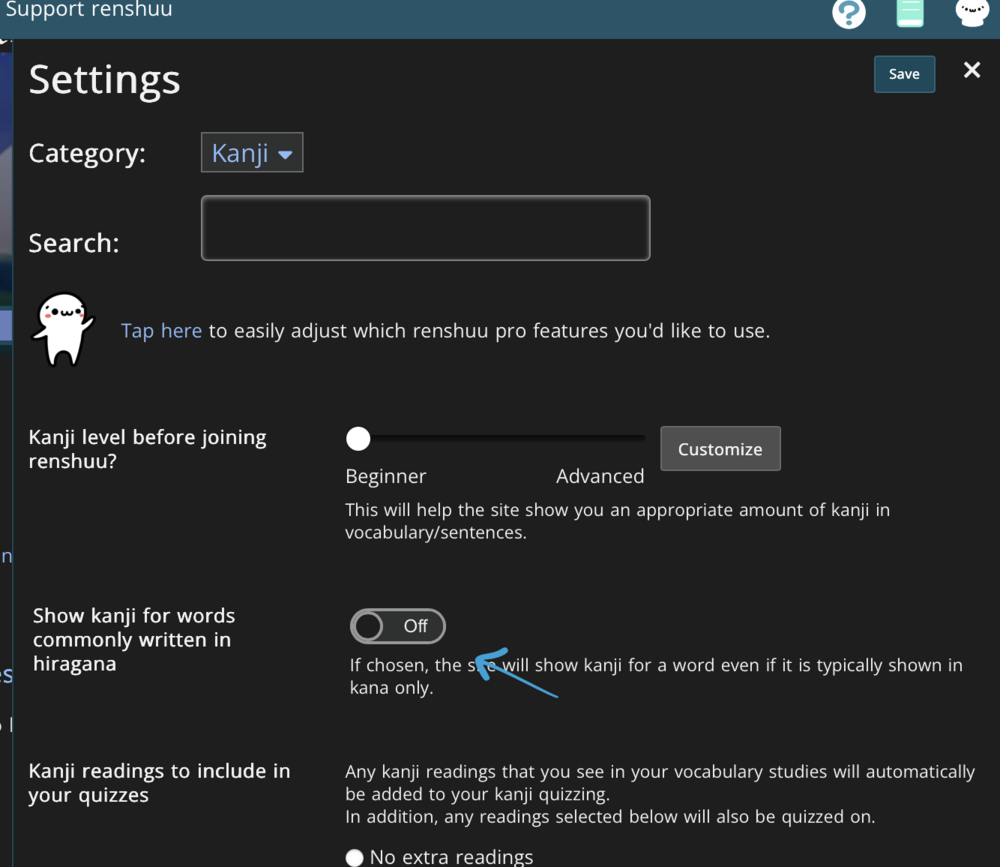The image size is (1000, 867).
Task: Open the Category dropdown showing Kanji
Action: (x=252, y=153)
